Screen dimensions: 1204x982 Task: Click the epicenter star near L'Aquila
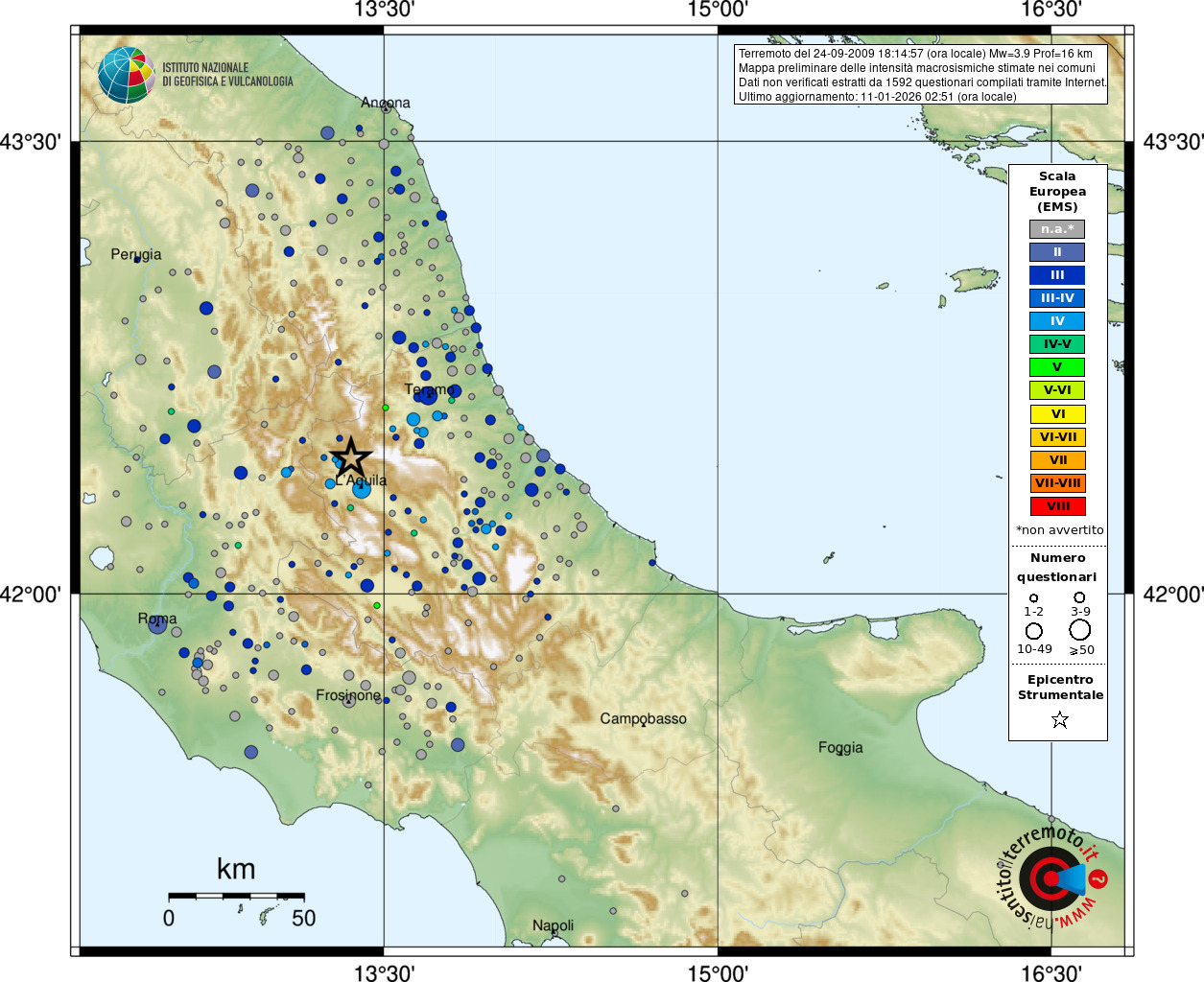351,457
